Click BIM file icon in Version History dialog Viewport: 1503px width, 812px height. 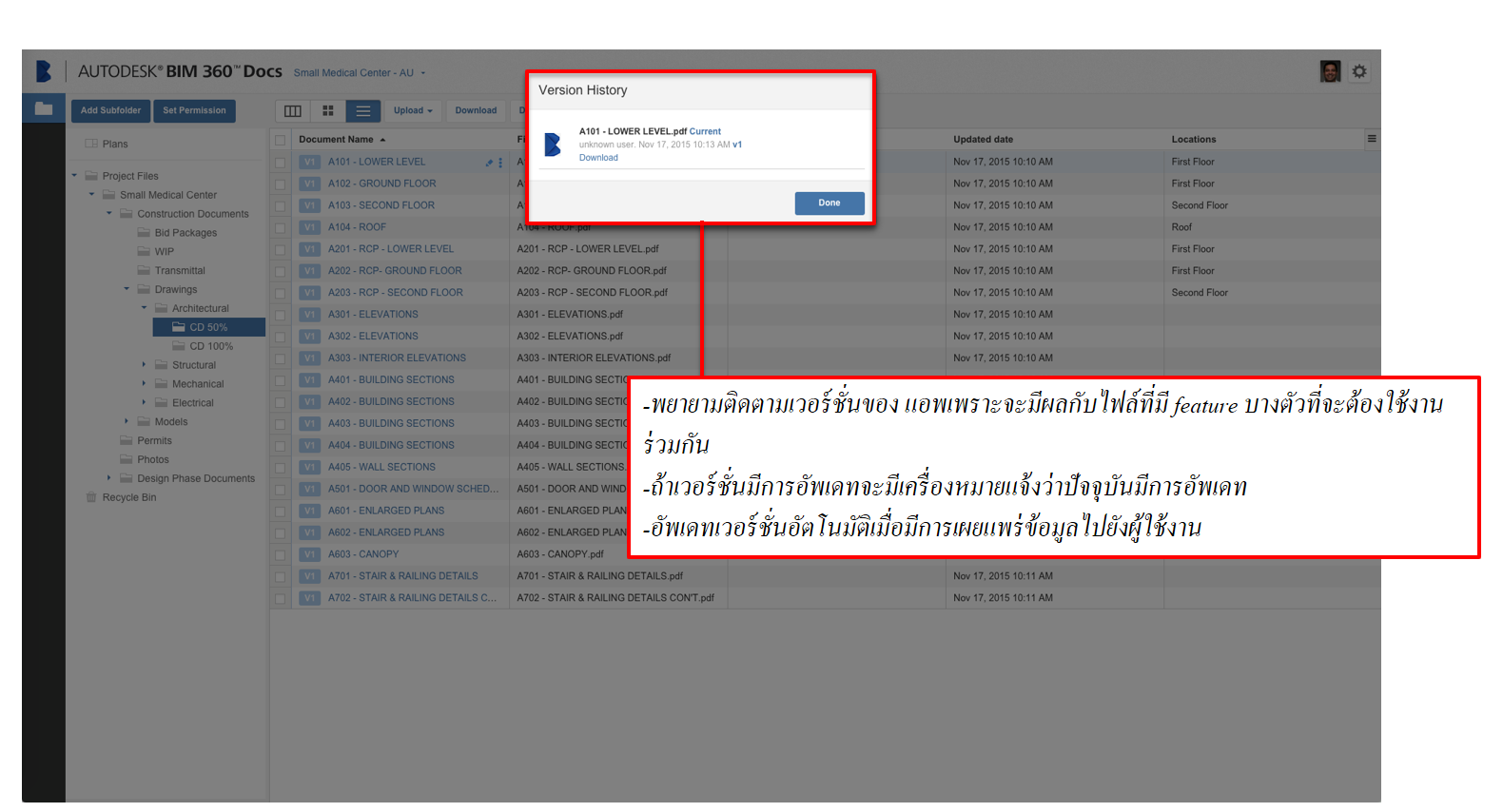(553, 145)
